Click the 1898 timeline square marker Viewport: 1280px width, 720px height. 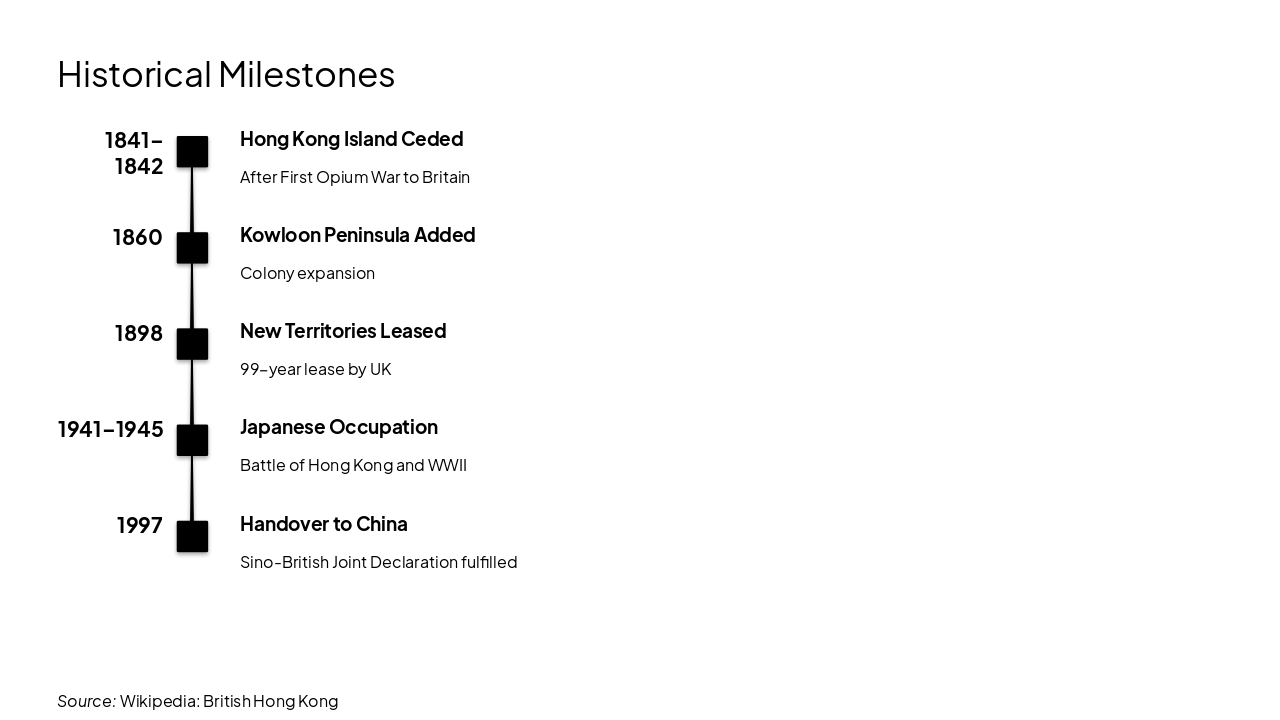point(192,344)
